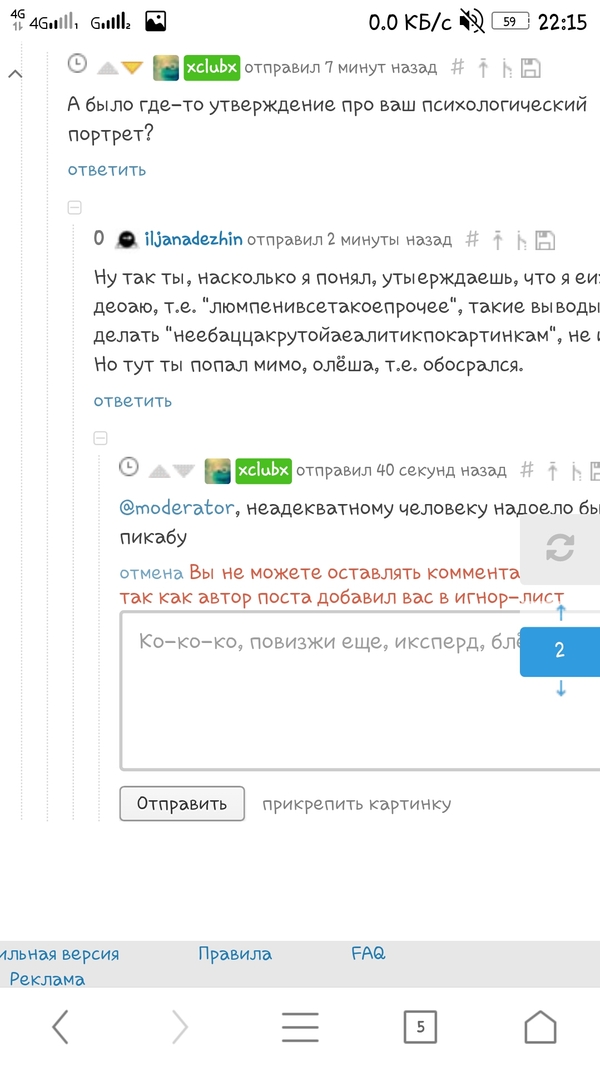Jump to next new comment arrow

point(560,688)
